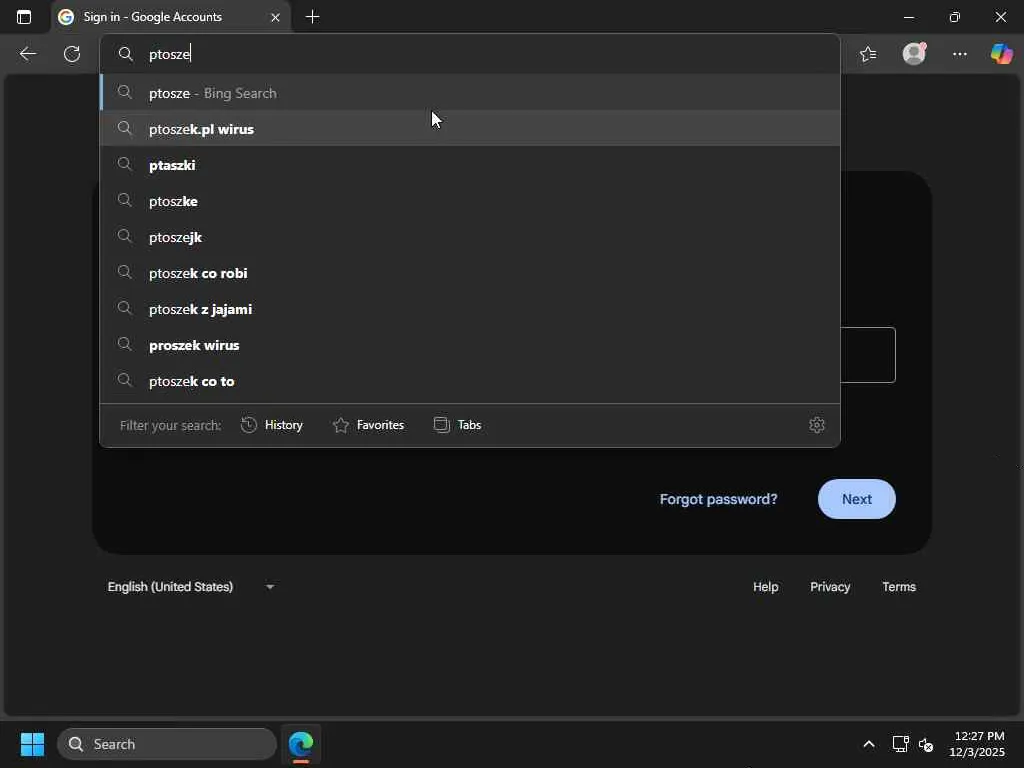Open the tab actions menu icon
Screen dimensions: 1024x768
click(24, 17)
